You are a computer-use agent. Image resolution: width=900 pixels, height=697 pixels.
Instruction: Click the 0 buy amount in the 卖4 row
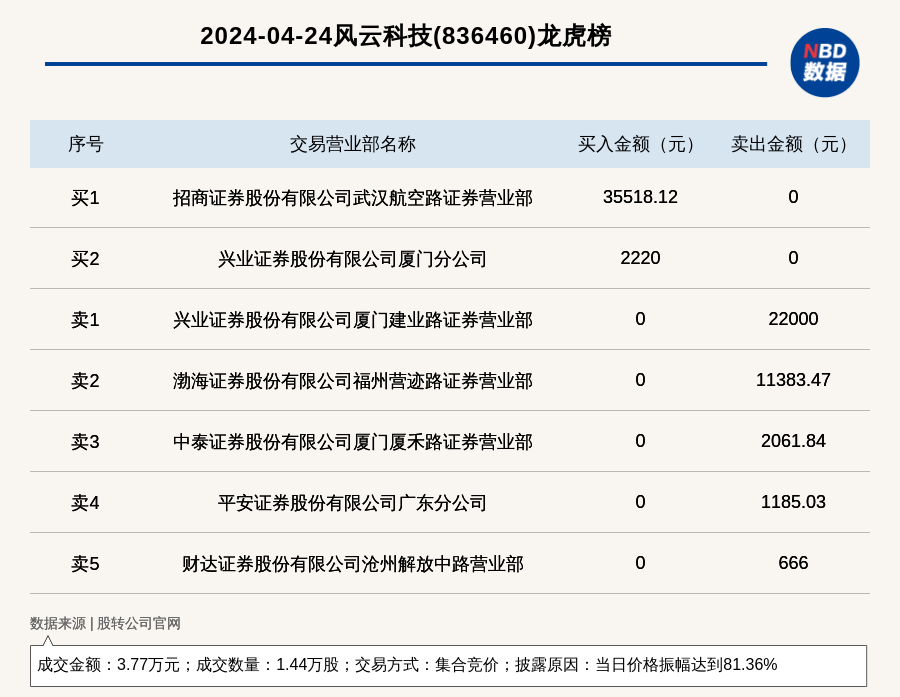640,502
